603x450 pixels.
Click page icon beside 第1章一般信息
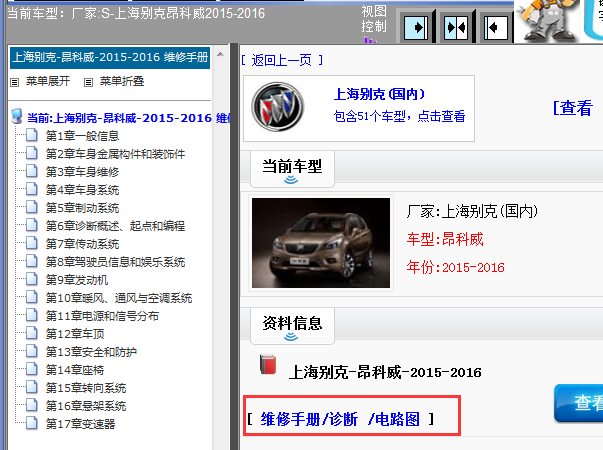pos(32,135)
